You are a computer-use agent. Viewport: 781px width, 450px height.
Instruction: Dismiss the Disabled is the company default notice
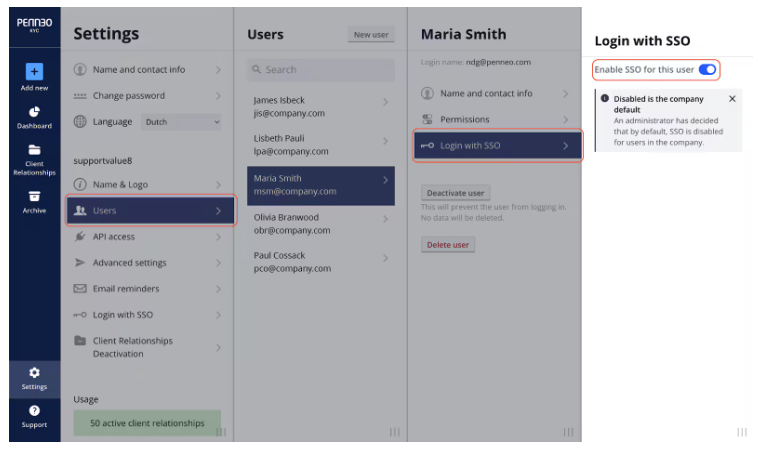pyautogui.click(x=732, y=99)
